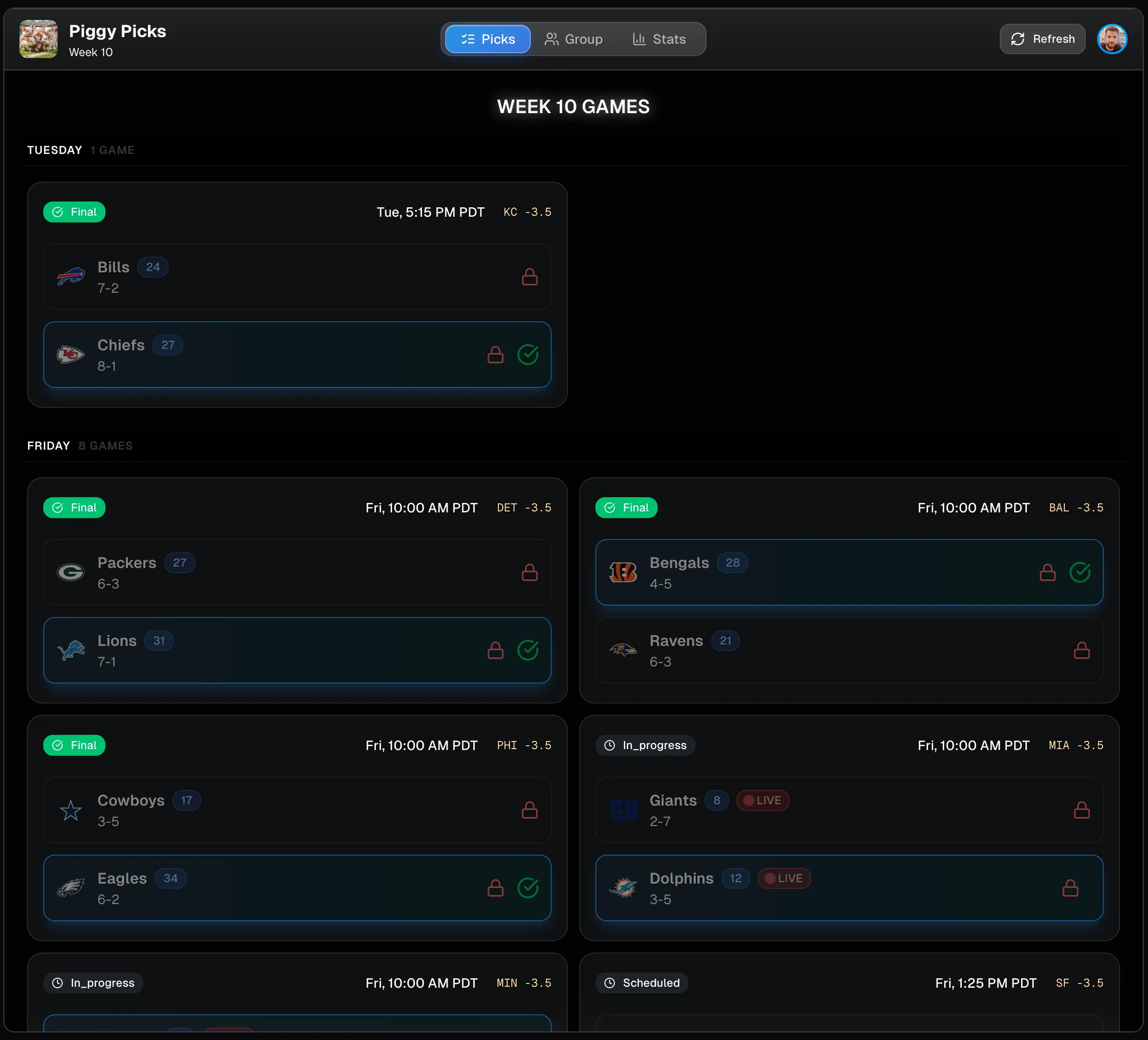Click the Dolphins team logo
This screenshot has width=1148, height=1040.
pos(622,887)
